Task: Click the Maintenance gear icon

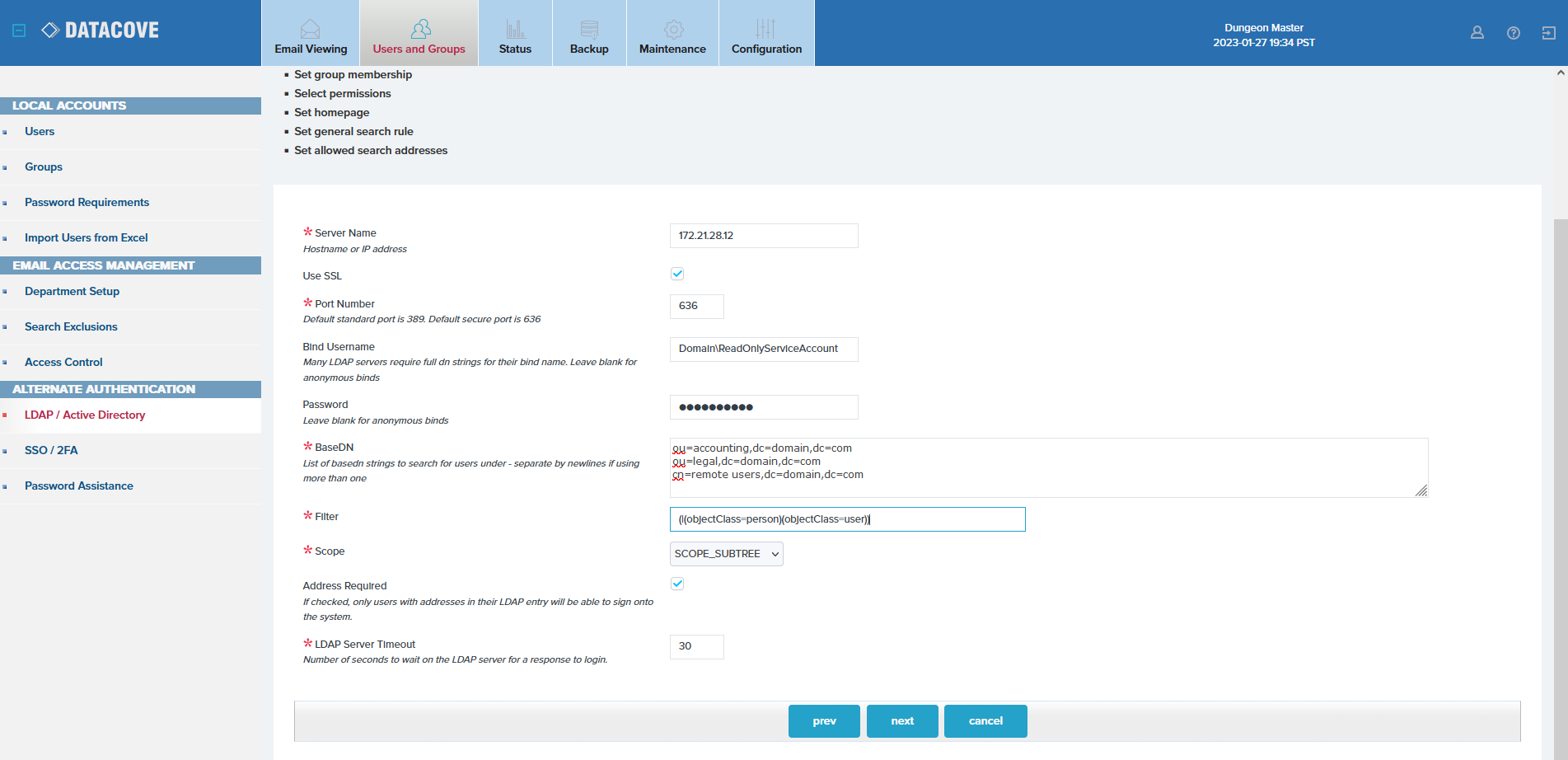Action: pos(673,30)
